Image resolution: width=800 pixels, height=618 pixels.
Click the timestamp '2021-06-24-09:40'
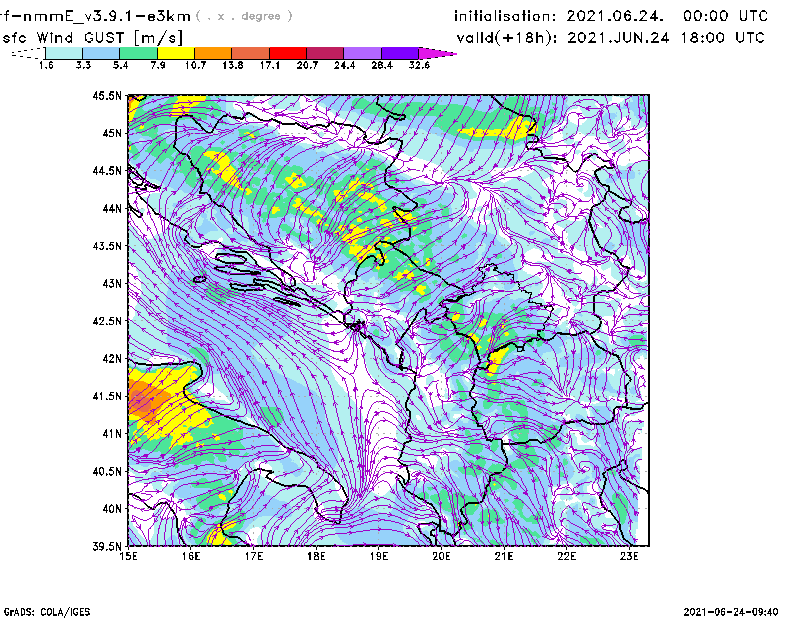pos(731,612)
